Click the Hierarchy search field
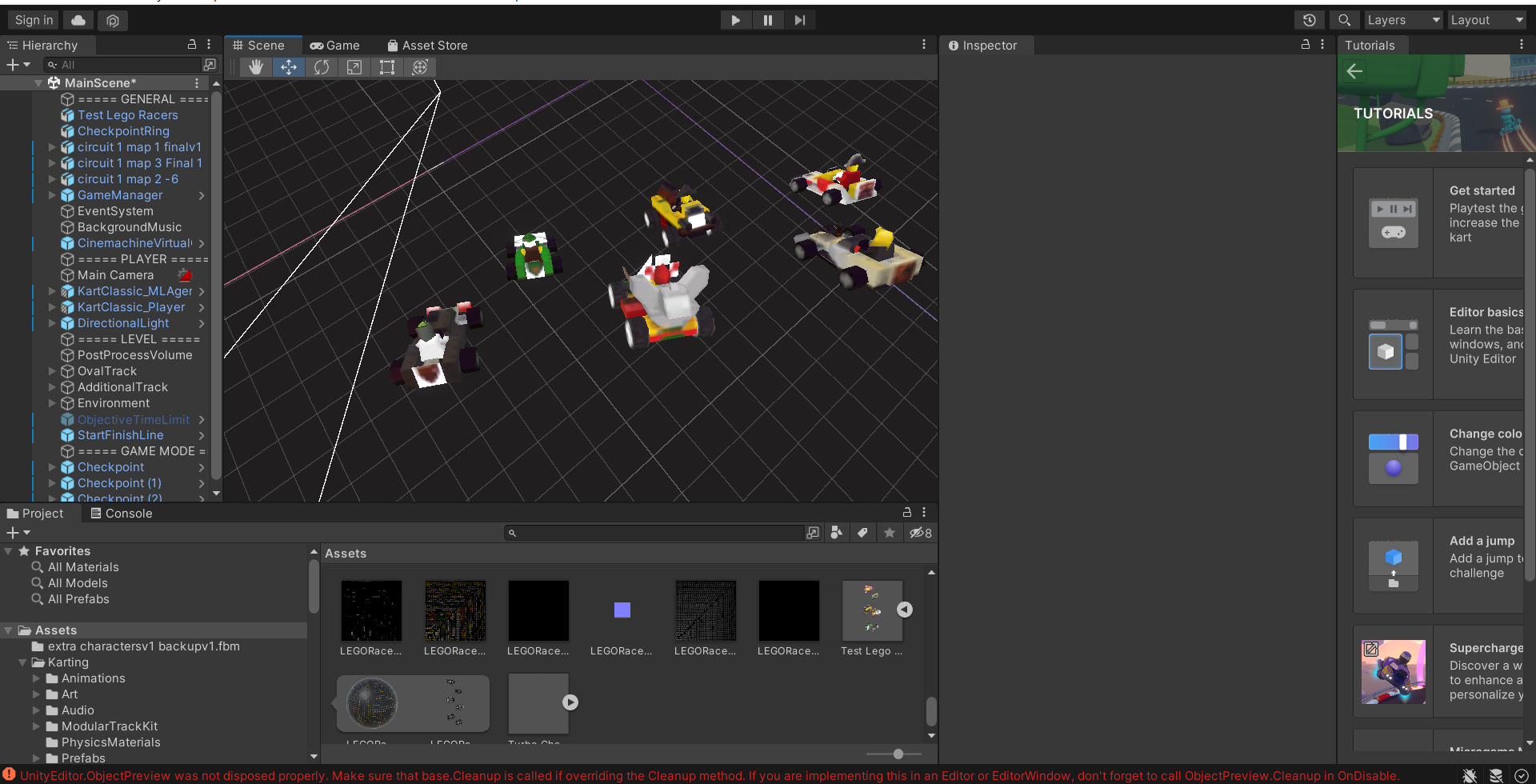Viewport: 1536px width, 784px height. coord(122,65)
